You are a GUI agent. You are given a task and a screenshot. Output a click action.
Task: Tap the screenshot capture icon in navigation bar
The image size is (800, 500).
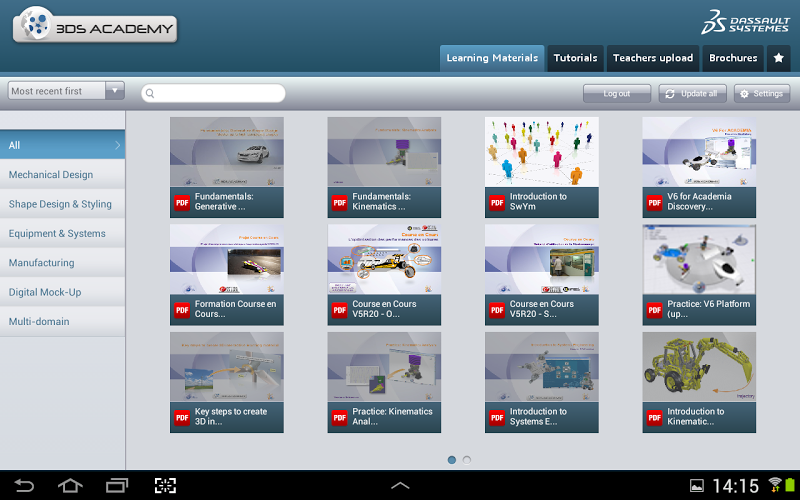pyautogui.click(x=165, y=486)
